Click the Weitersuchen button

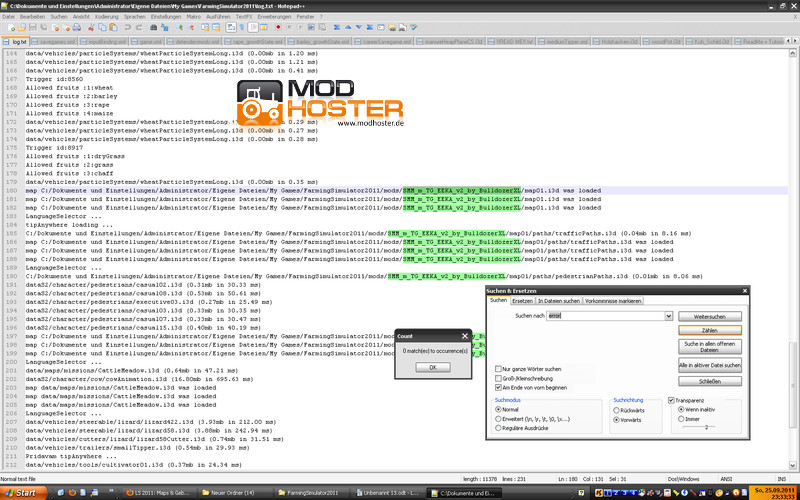[710, 317]
